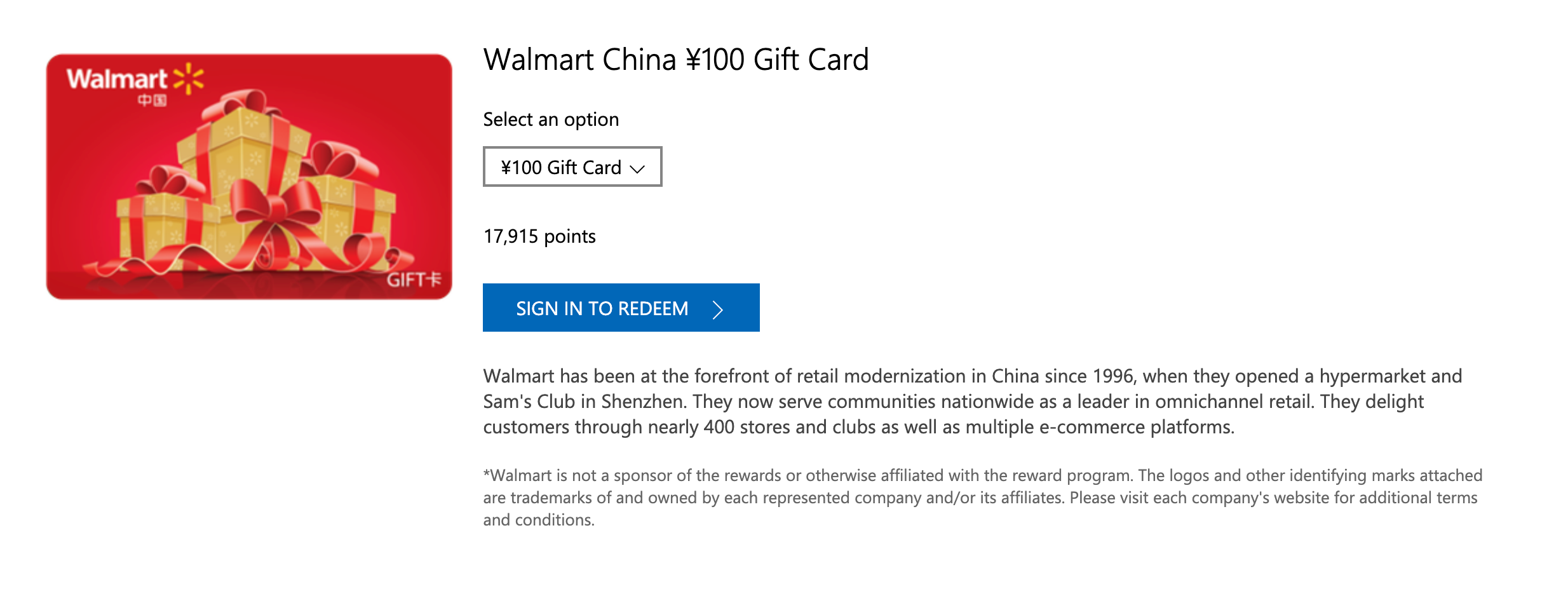Click the Walmart spark logo on card

(x=188, y=79)
